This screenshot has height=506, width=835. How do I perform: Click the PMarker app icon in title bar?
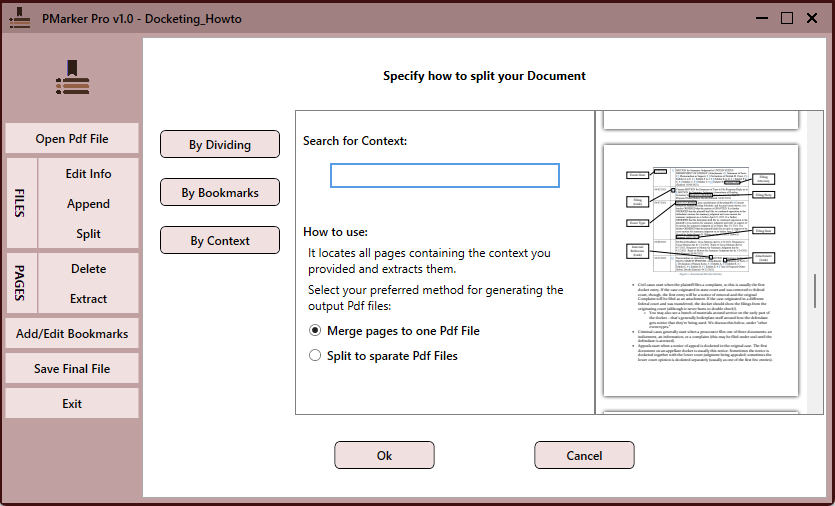click(20, 18)
